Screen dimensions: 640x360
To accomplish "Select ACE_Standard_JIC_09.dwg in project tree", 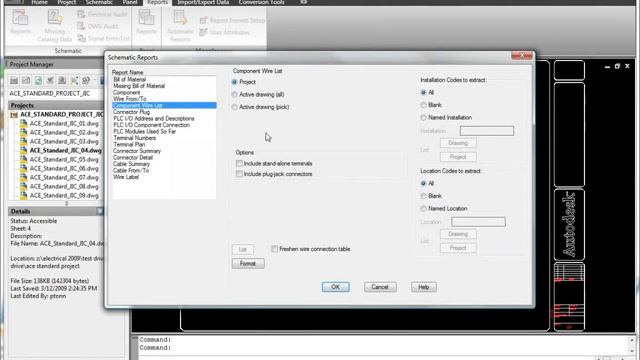I will 64,196.
